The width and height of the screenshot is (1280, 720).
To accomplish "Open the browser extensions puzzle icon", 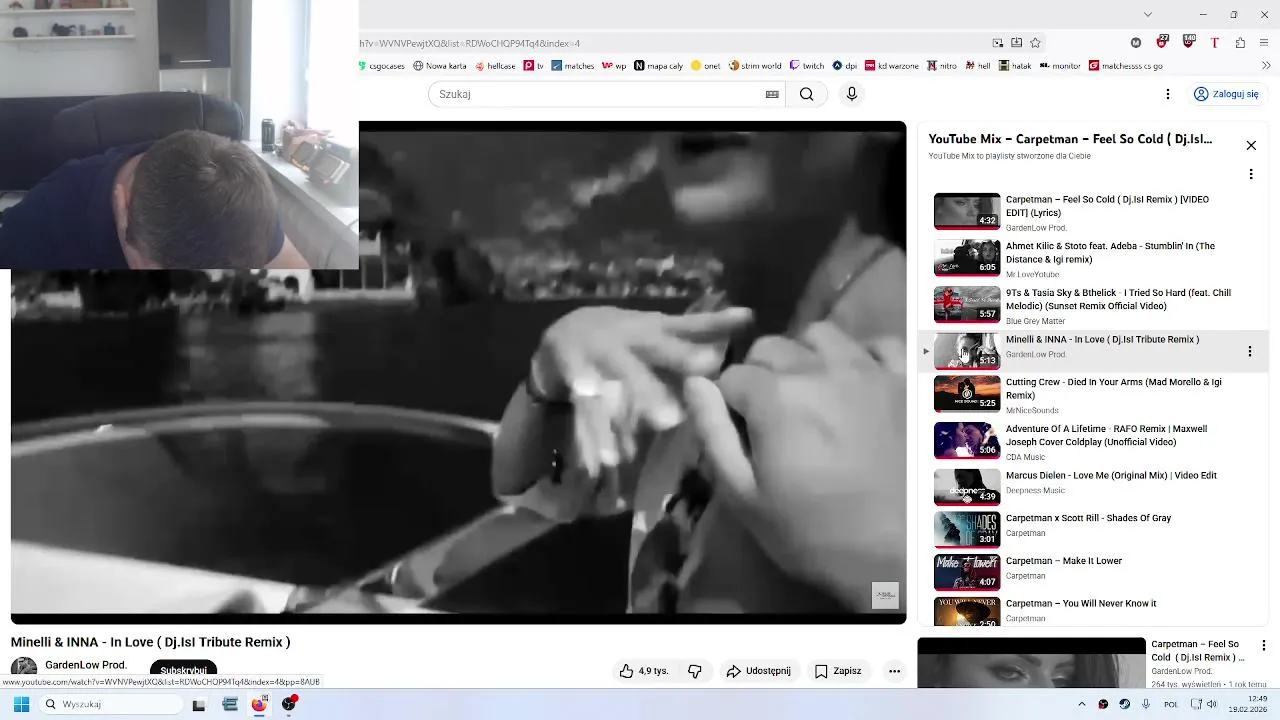I will [1240, 43].
